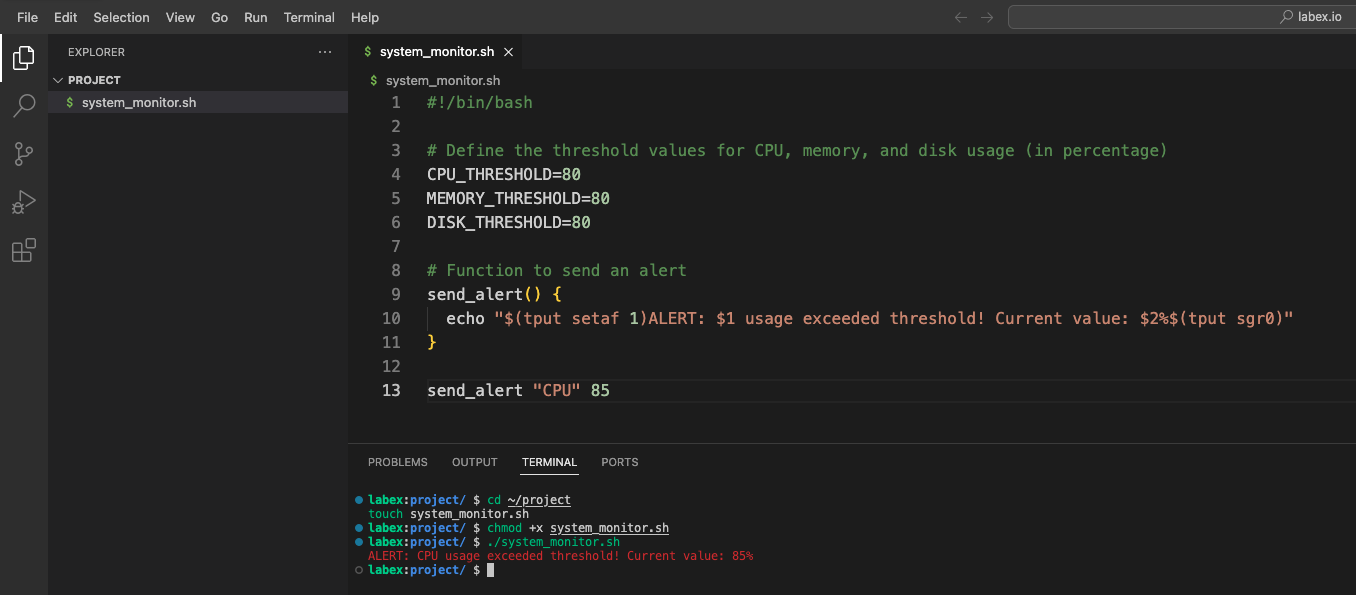This screenshot has height=595, width=1356.
Task: Open the Explorer view icon
Action: [22, 57]
